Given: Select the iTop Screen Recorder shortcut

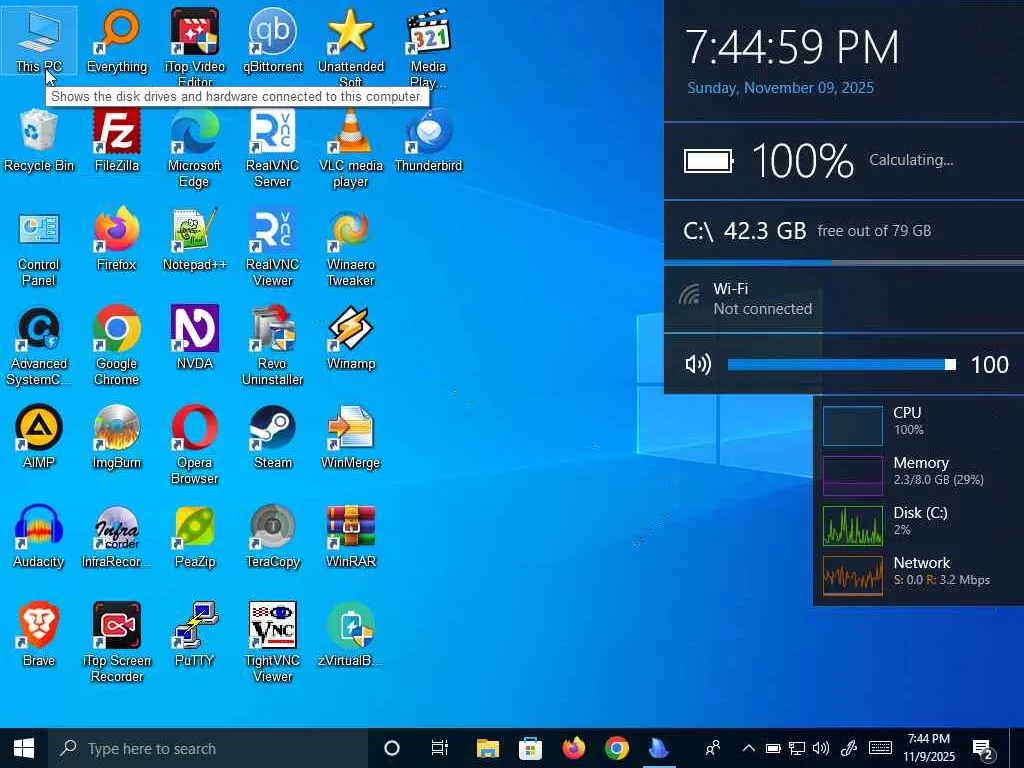Looking at the screenshot, I should (117, 643).
